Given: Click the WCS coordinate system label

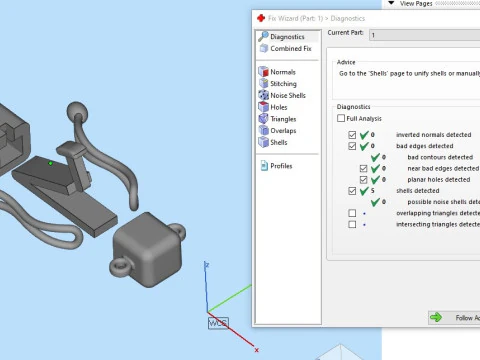Looking at the screenshot, I should (218, 323).
